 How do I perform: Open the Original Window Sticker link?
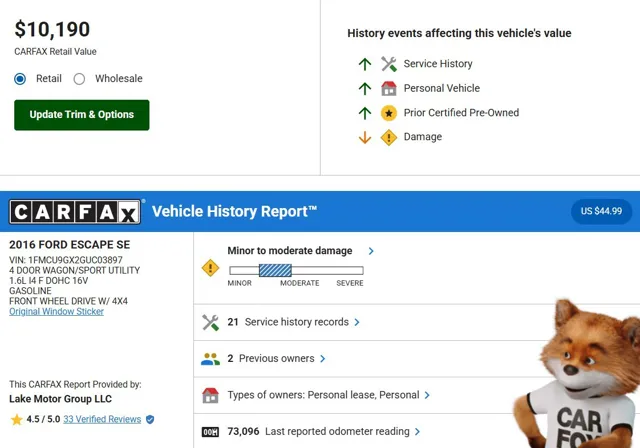[56, 312]
